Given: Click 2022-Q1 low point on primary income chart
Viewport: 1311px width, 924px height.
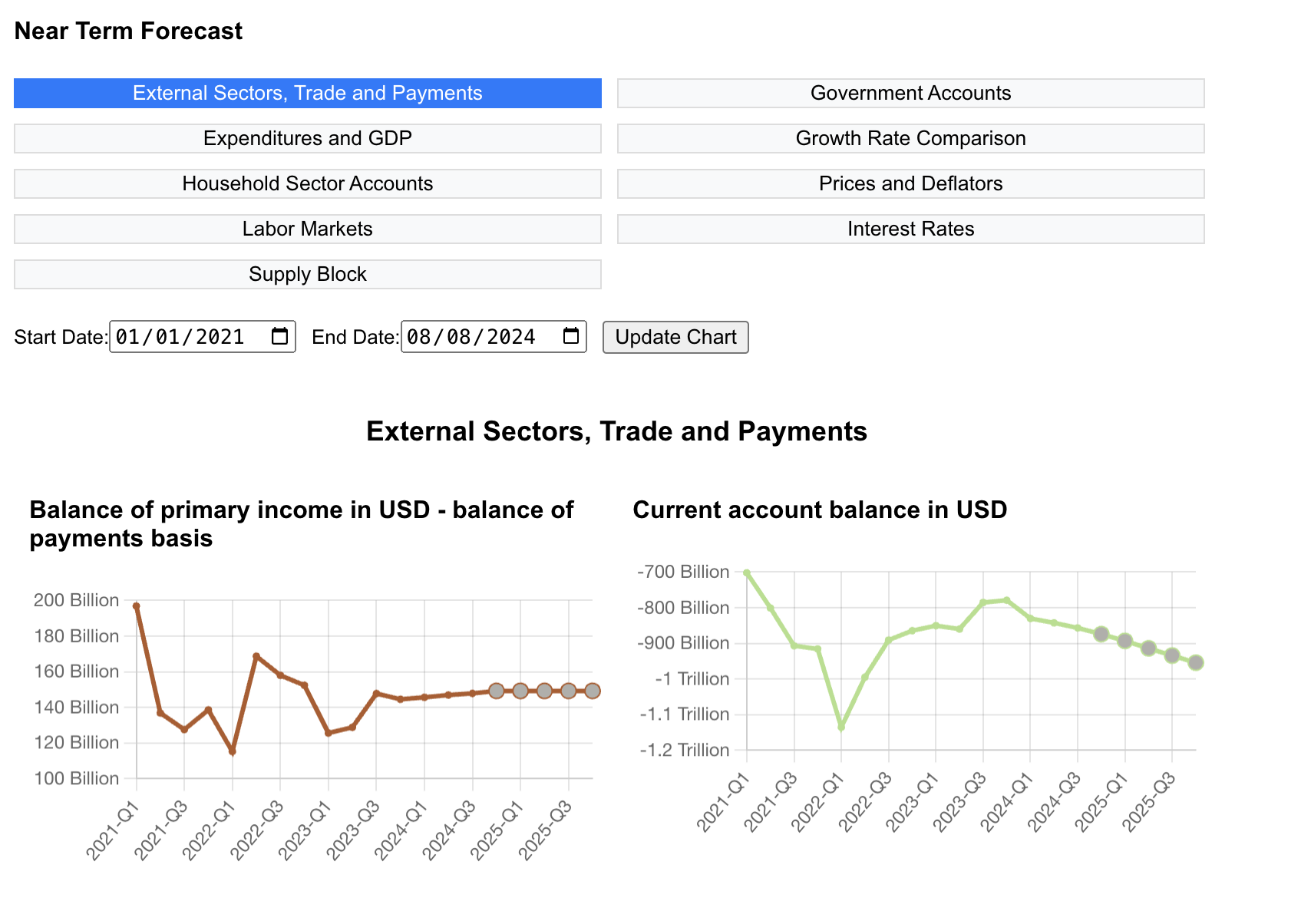Looking at the screenshot, I should tap(233, 751).
